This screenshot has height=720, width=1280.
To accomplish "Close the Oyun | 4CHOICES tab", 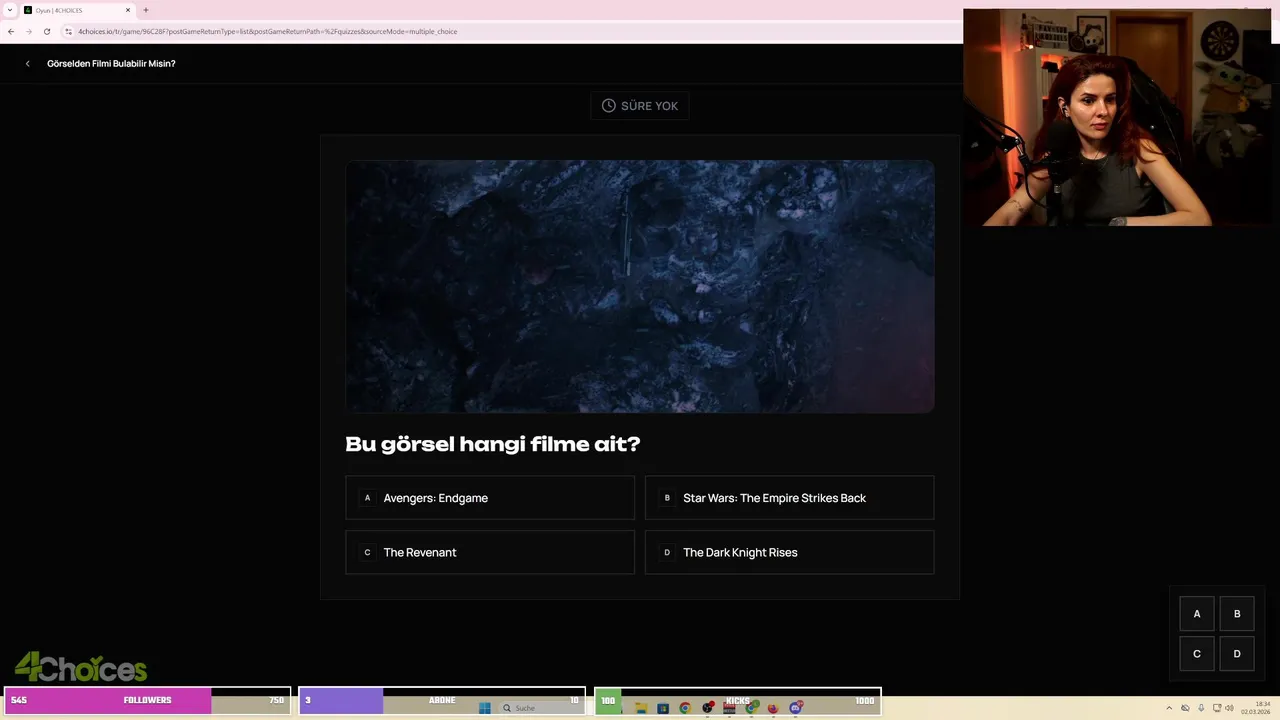I will pyautogui.click(x=128, y=10).
